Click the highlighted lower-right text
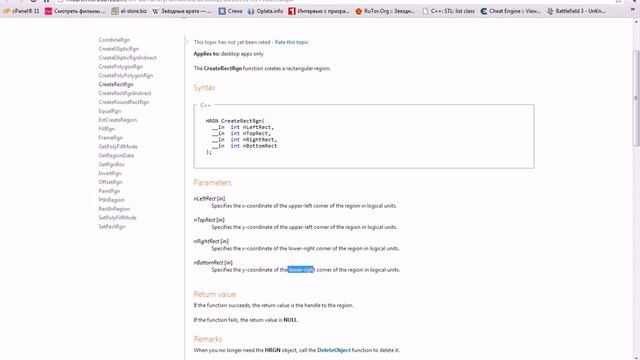640x360 pixels. (301, 270)
